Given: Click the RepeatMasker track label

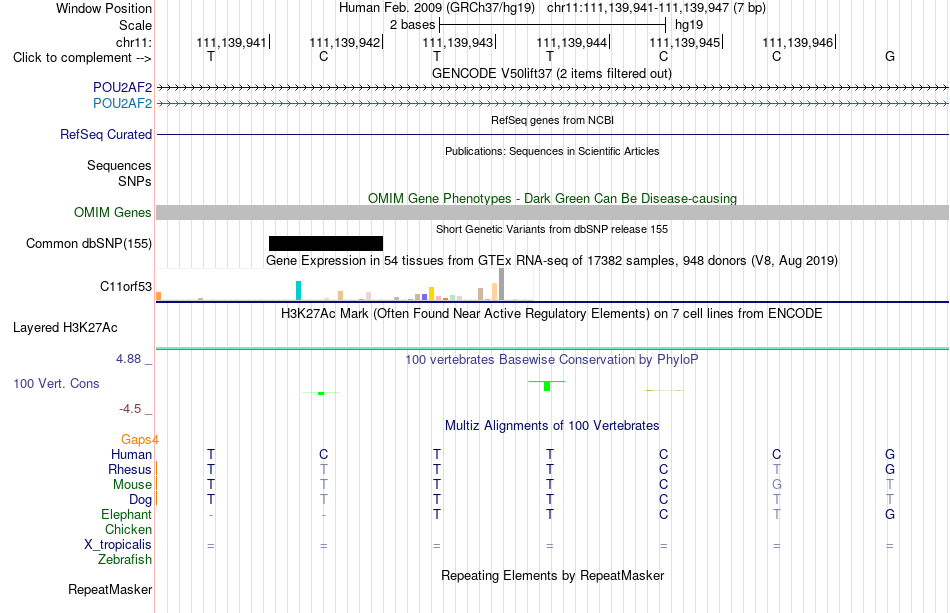Looking at the screenshot, I should 110,589.
